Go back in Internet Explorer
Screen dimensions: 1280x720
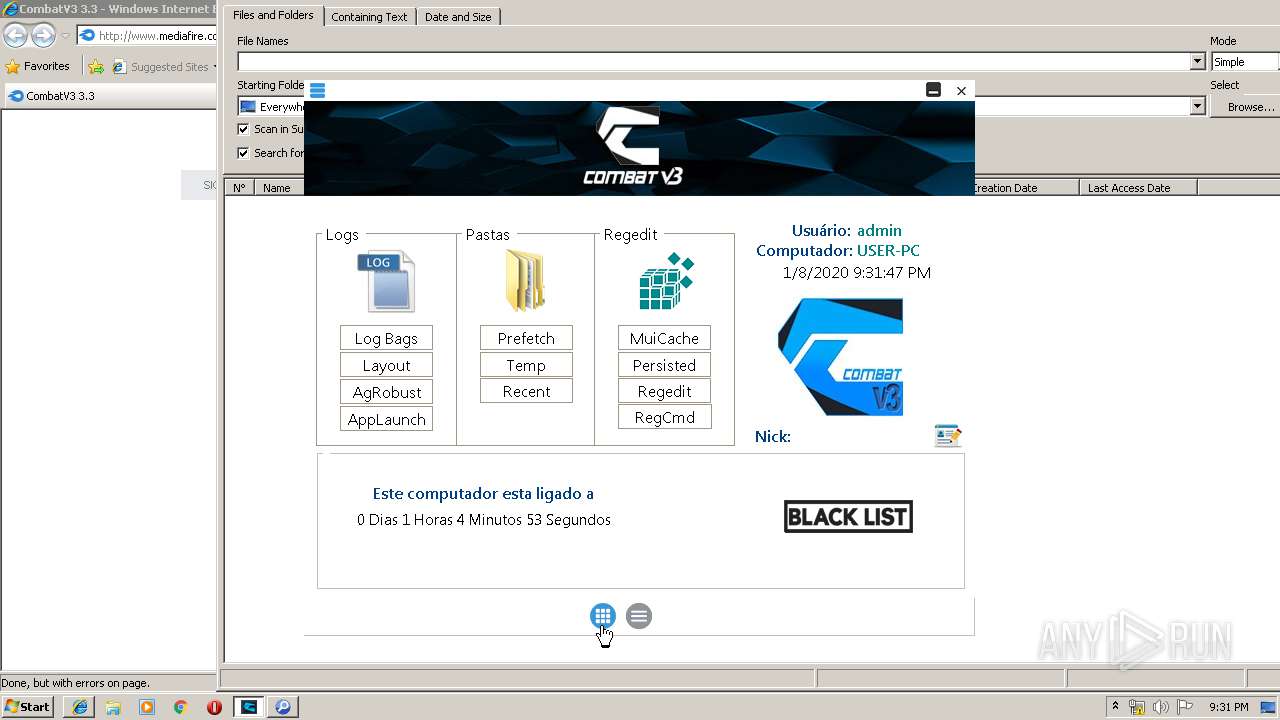coord(15,36)
